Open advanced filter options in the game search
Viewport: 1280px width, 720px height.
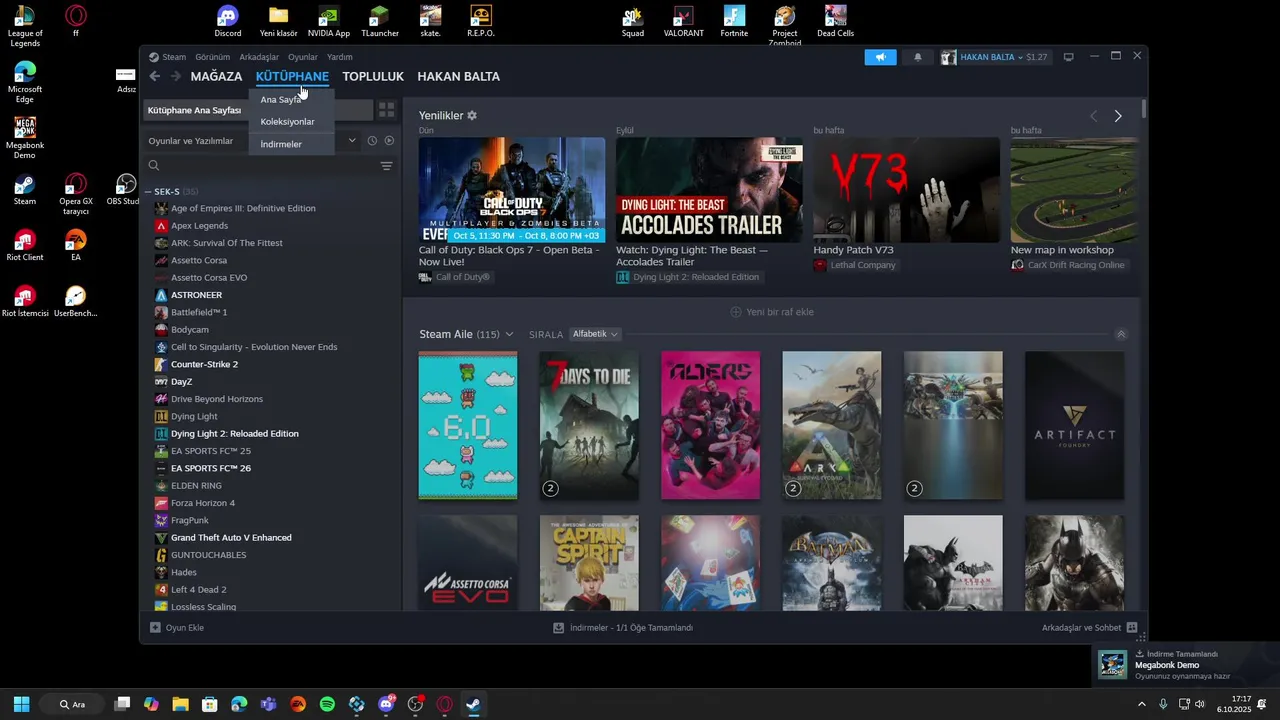click(386, 166)
